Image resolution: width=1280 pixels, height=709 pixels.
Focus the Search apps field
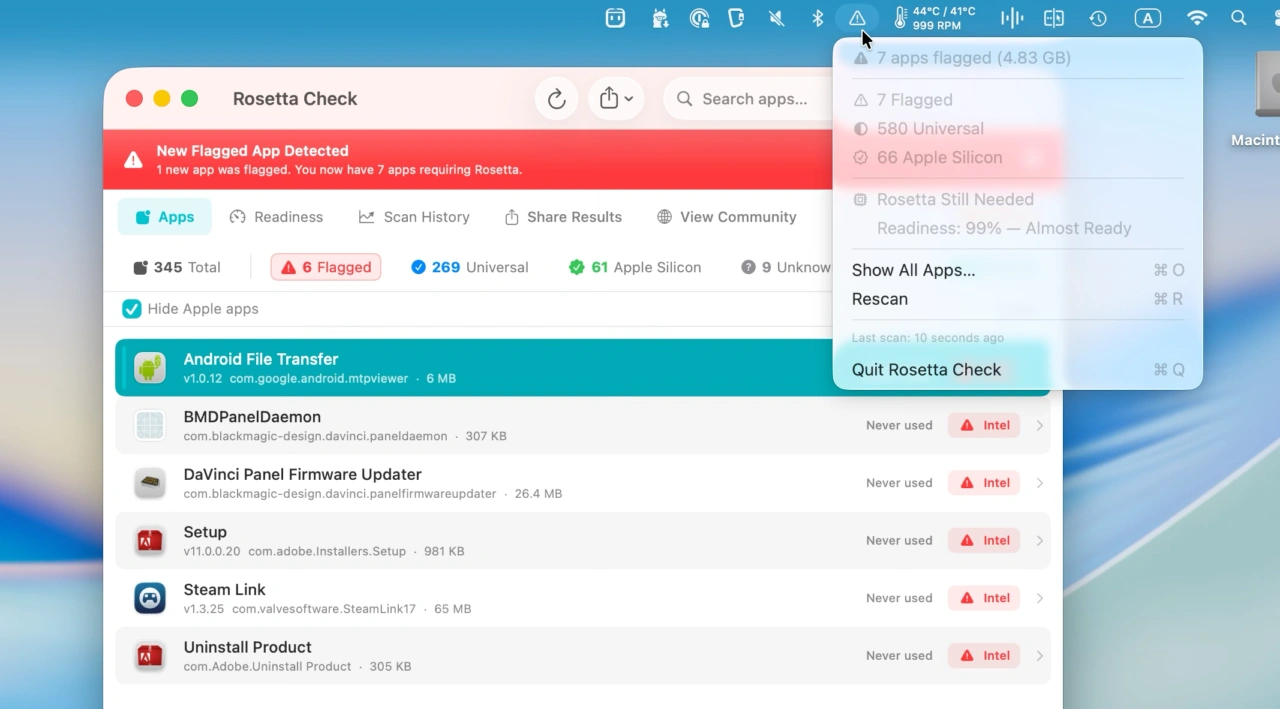pyautogui.click(x=748, y=99)
